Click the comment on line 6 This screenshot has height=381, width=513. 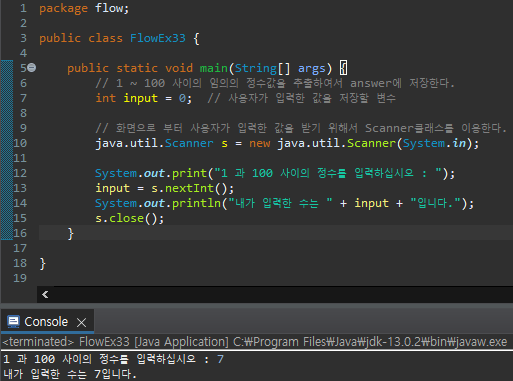point(275,83)
